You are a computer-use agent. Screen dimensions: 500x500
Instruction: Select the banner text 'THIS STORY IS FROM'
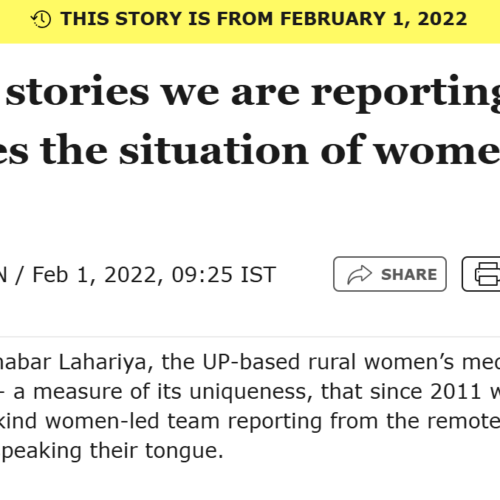tap(167, 19)
